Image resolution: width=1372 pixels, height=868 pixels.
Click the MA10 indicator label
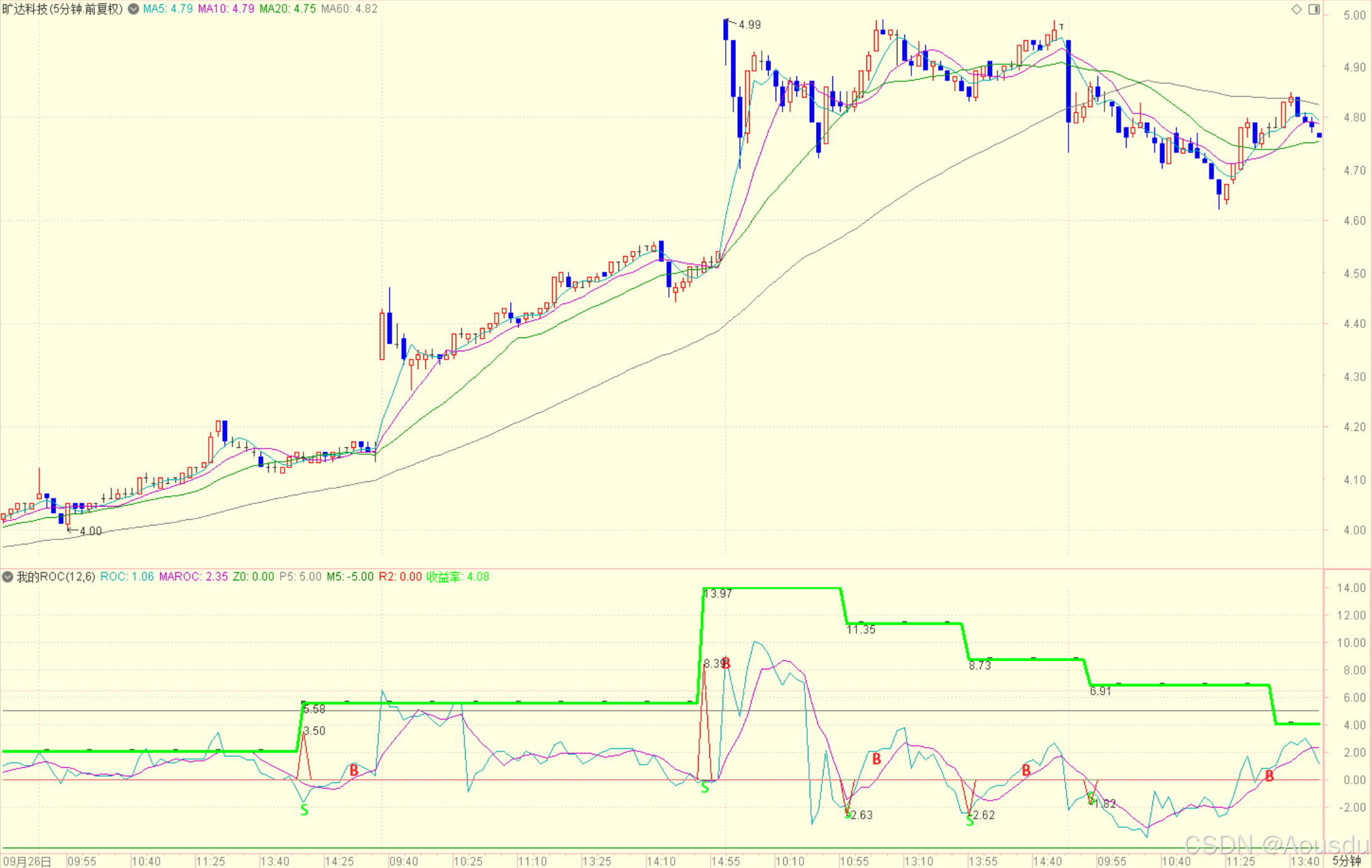click(226, 9)
